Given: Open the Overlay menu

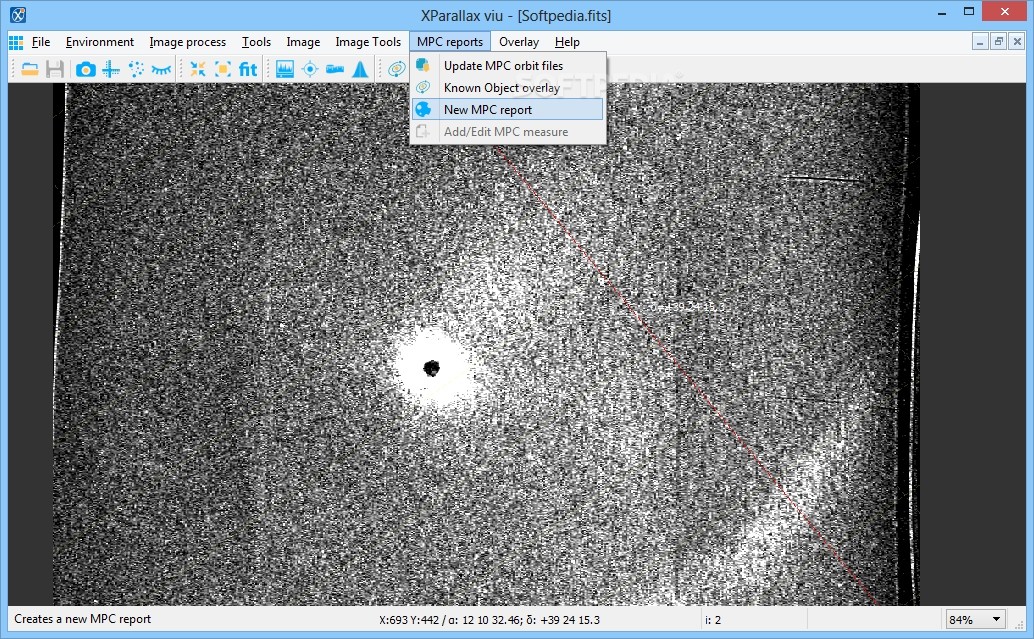Looking at the screenshot, I should (x=518, y=42).
